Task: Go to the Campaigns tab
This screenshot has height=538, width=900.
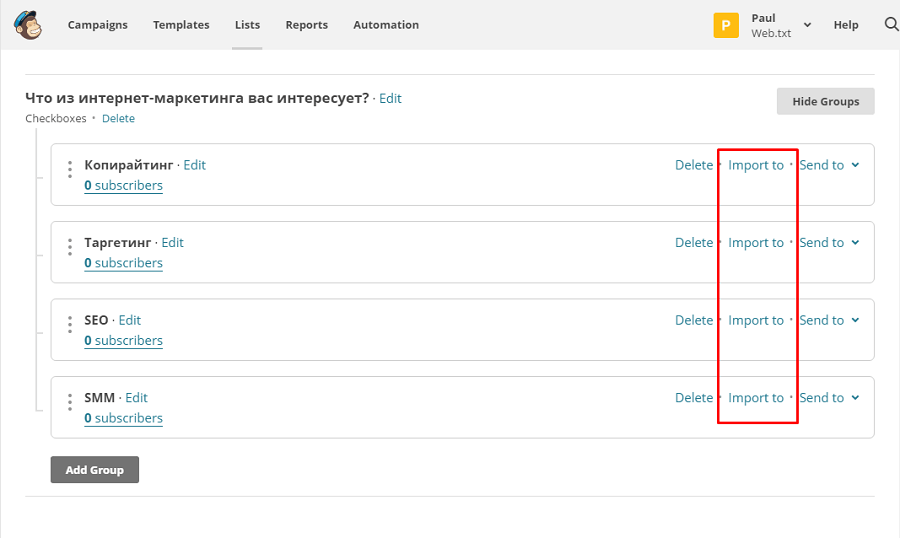Action: (x=98, y=25)
